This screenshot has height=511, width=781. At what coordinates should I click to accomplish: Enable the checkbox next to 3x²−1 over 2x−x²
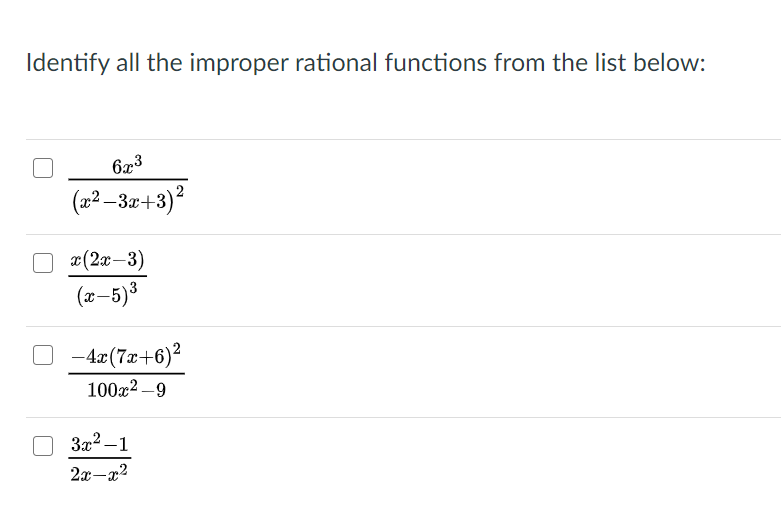[x=43, y=446]
